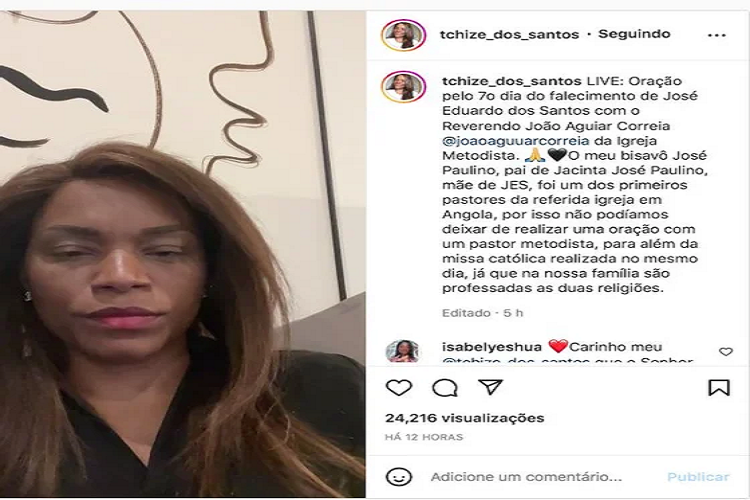
Task: Open tchize_dos_santos username in header
Action: pyautogui.click(x=509, y=34)
